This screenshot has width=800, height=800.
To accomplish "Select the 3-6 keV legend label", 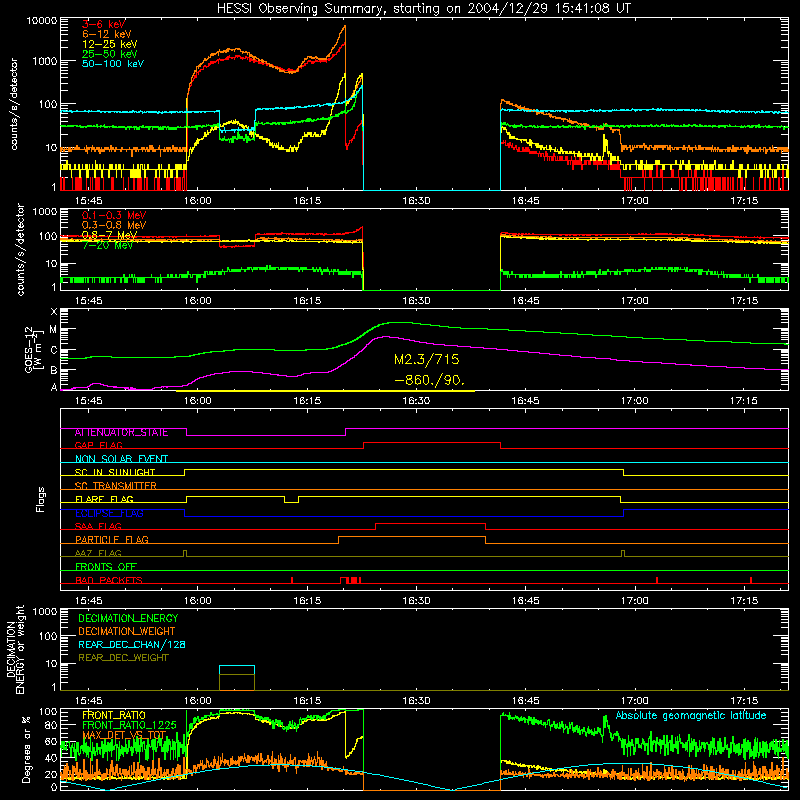I will pyautogui.click(x=104, y=24).
